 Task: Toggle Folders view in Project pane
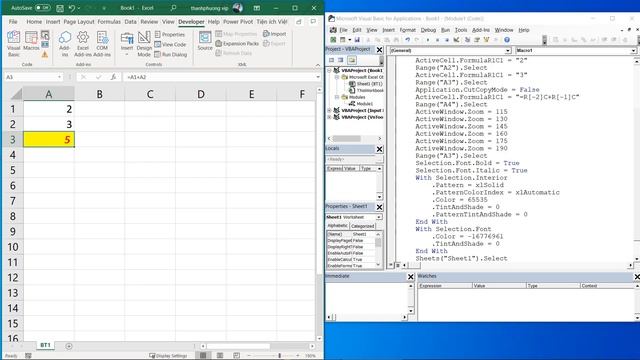(351, 60)
